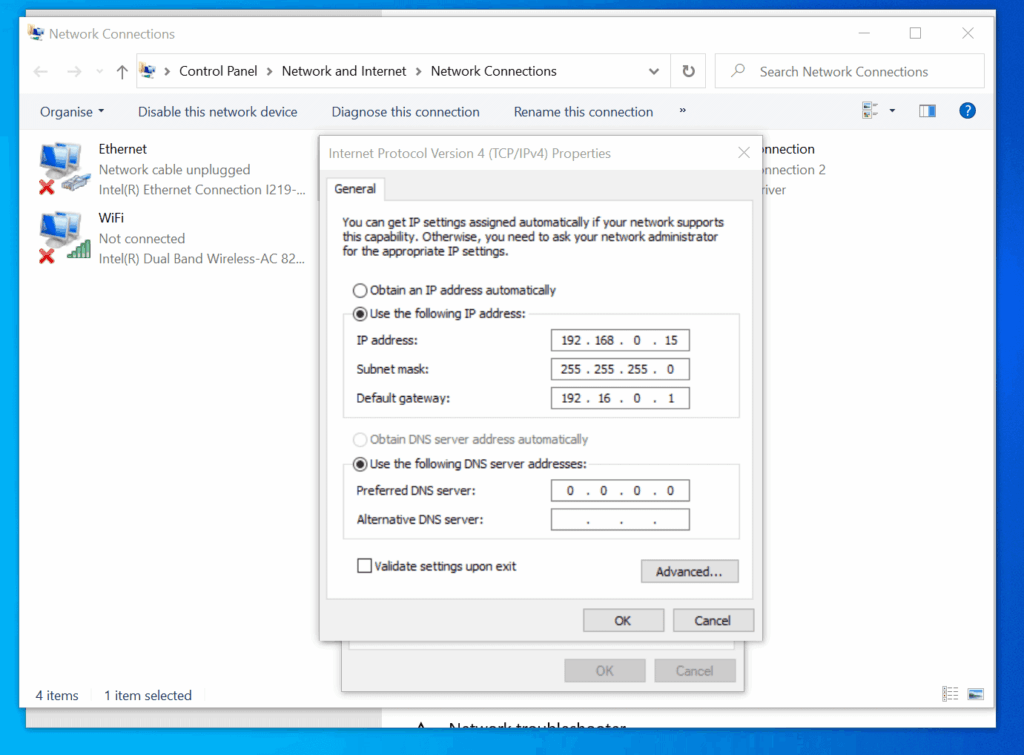Screen dimensions: 1024x755
Task: Select Obtain an IP address automatically
Action: point(455,290)
